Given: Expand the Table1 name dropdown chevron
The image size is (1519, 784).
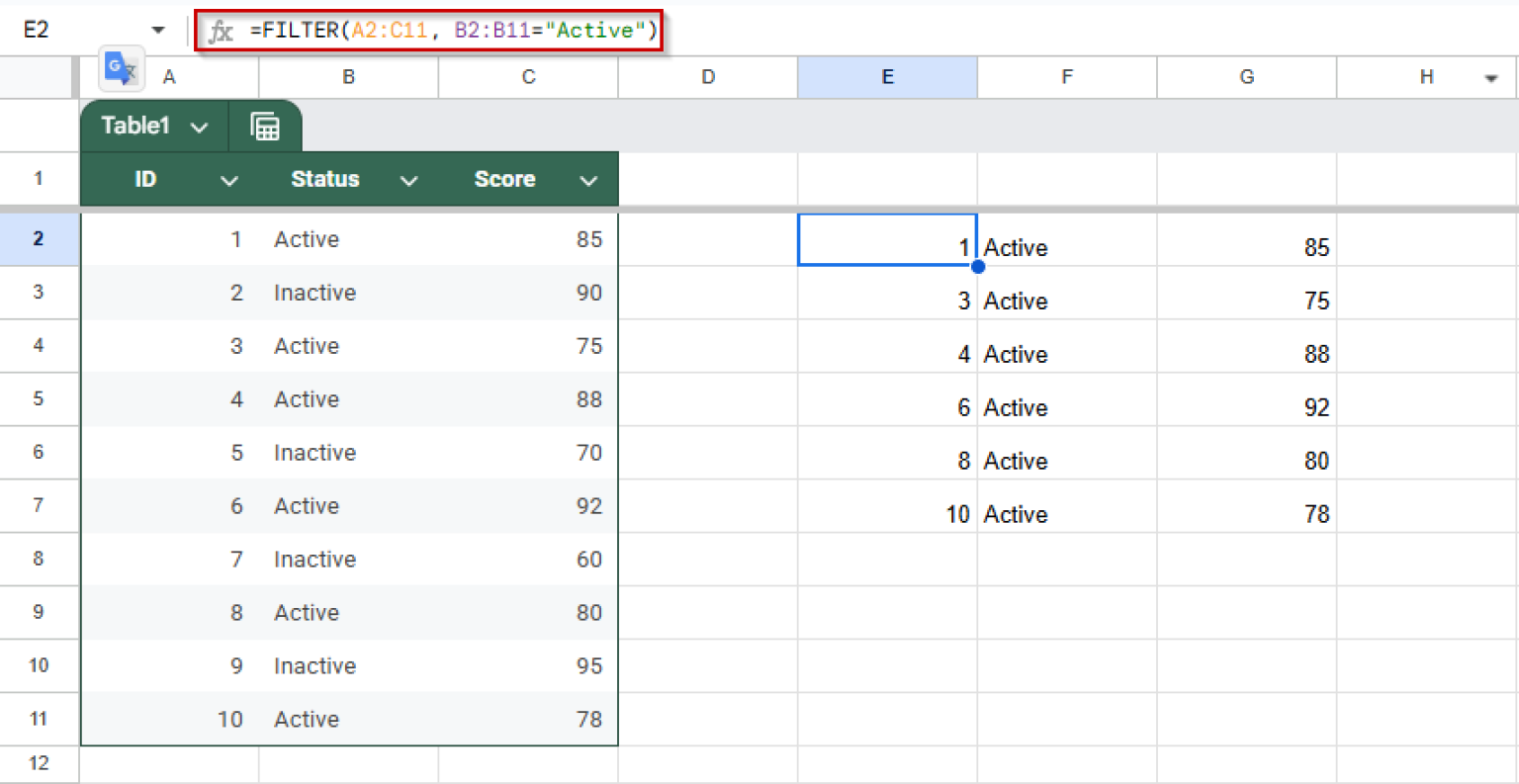Looking at the screenshot, I should [200, 126].
